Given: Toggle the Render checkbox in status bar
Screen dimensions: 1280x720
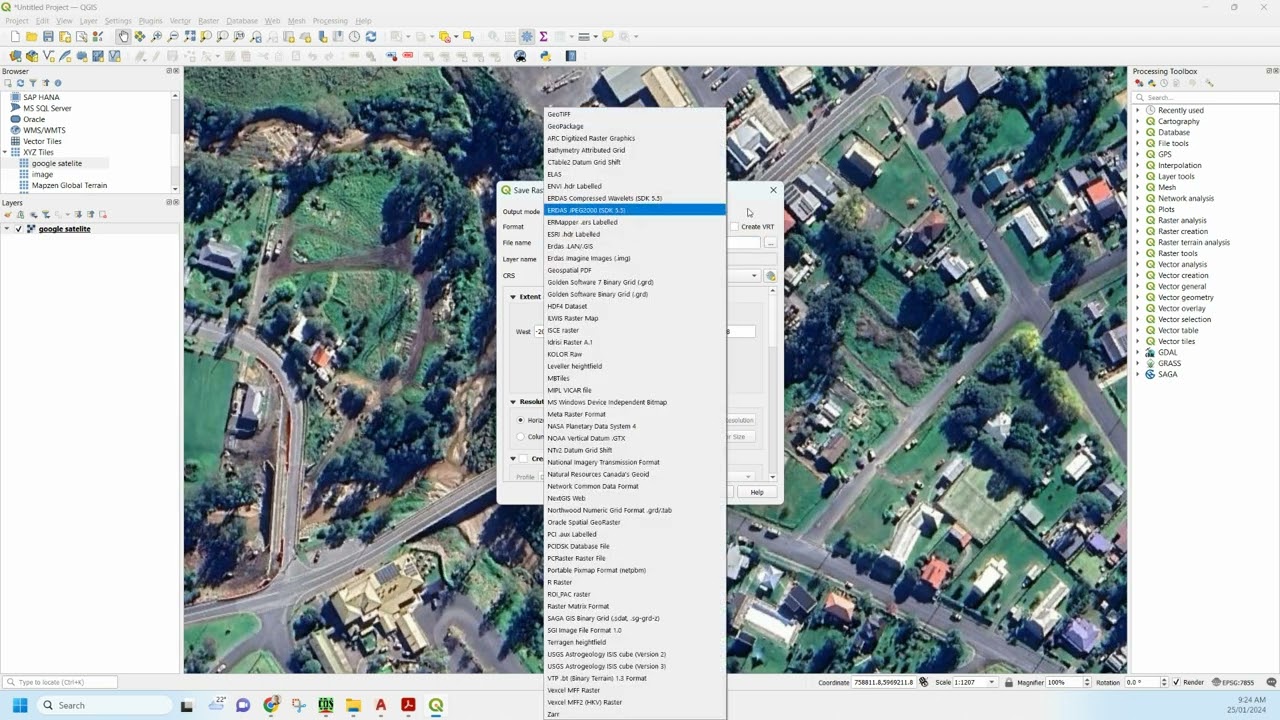Looking at the screenshot, I should pos(1176,682).
